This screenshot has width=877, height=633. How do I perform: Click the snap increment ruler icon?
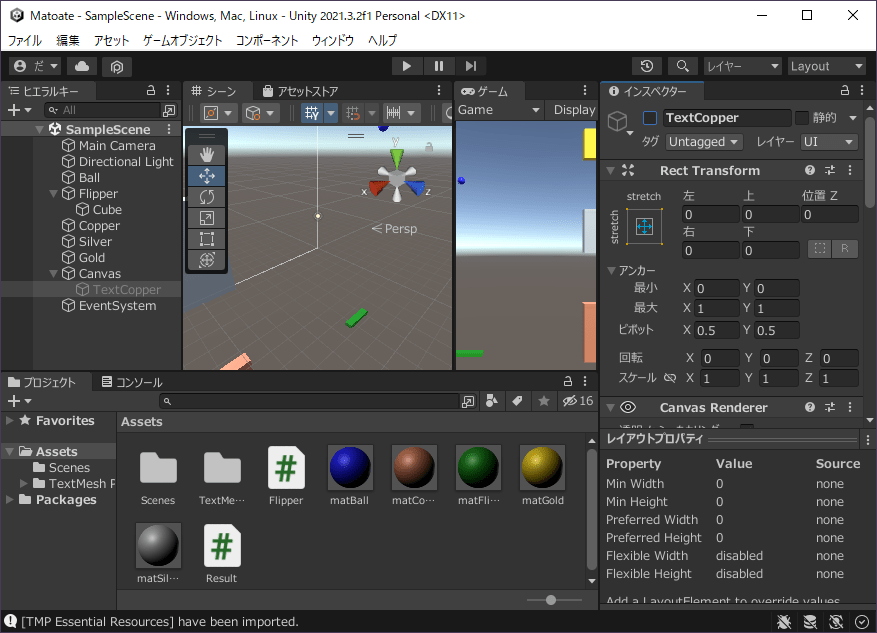click(x=394, y=114)
